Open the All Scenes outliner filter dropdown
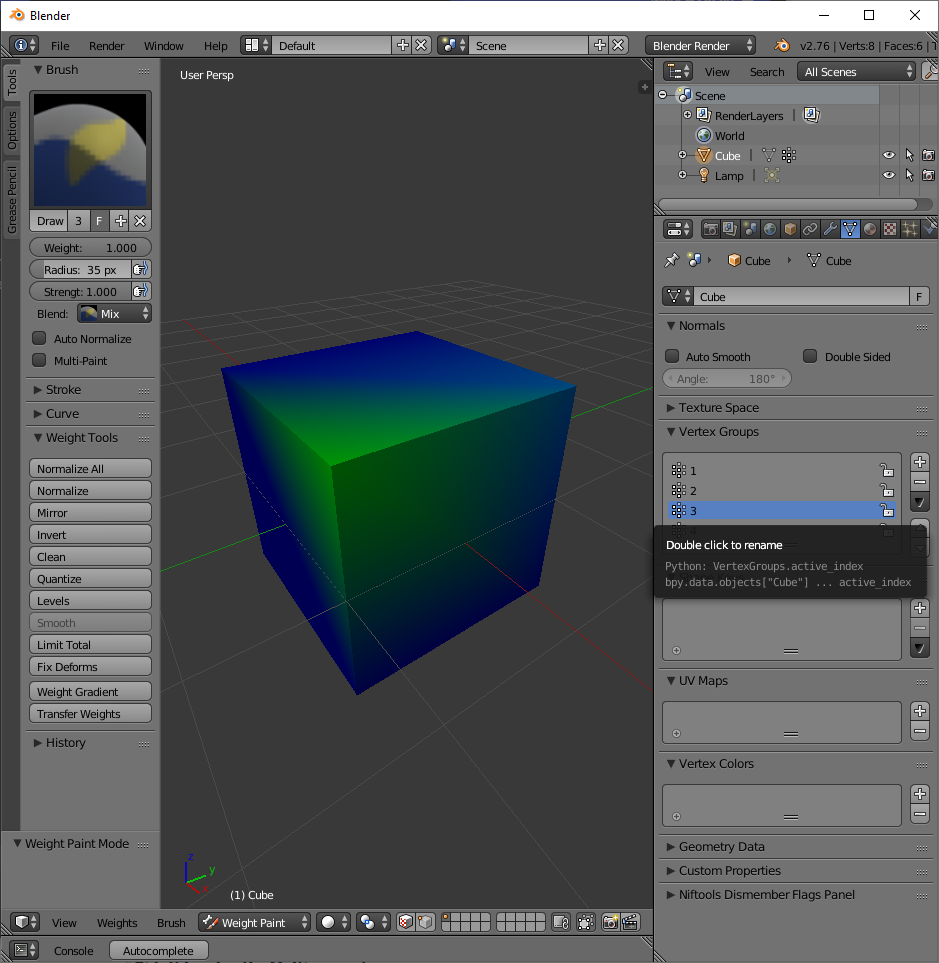Screen dimensions: 939x963 tap(857, 72)
